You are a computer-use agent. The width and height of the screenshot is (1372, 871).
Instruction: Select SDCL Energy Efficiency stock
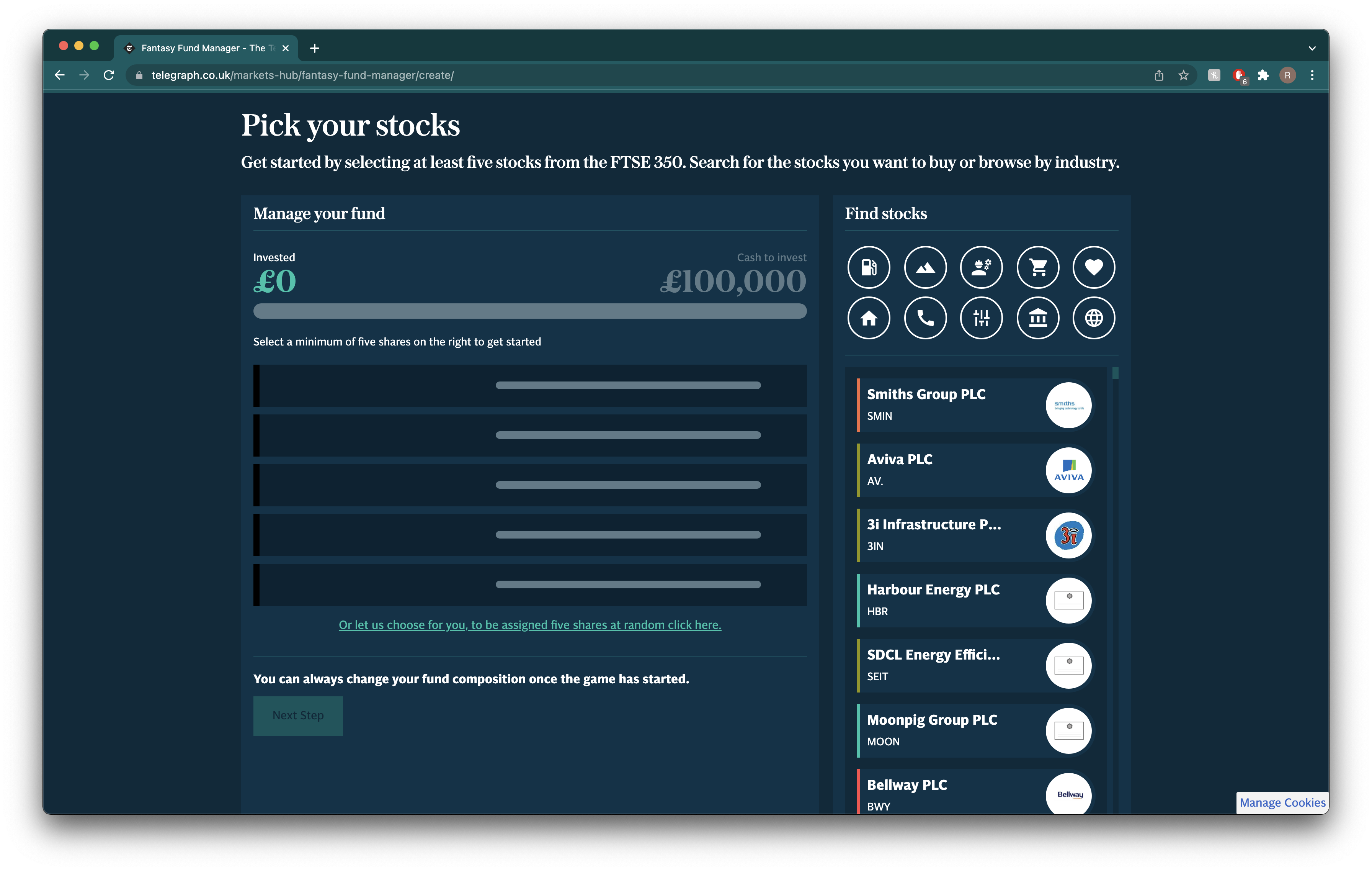(x=975, y=666)
